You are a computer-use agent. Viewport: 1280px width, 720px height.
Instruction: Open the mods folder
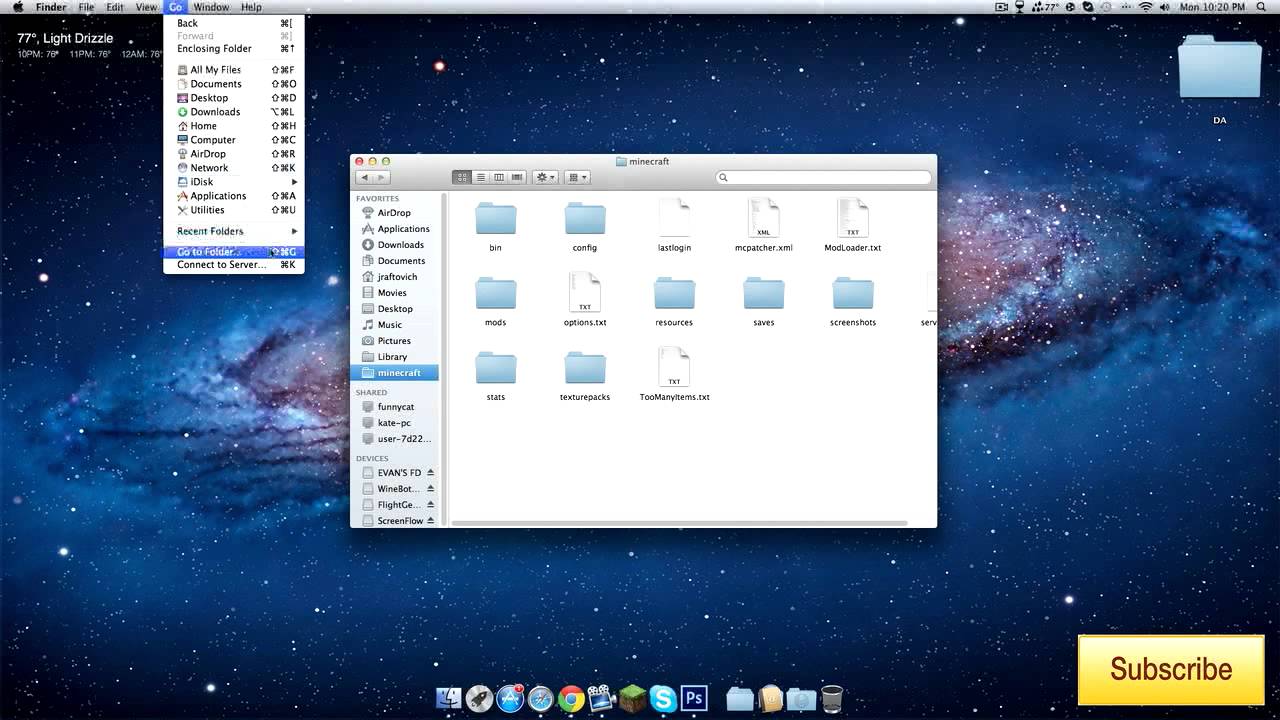coord(495,294)
